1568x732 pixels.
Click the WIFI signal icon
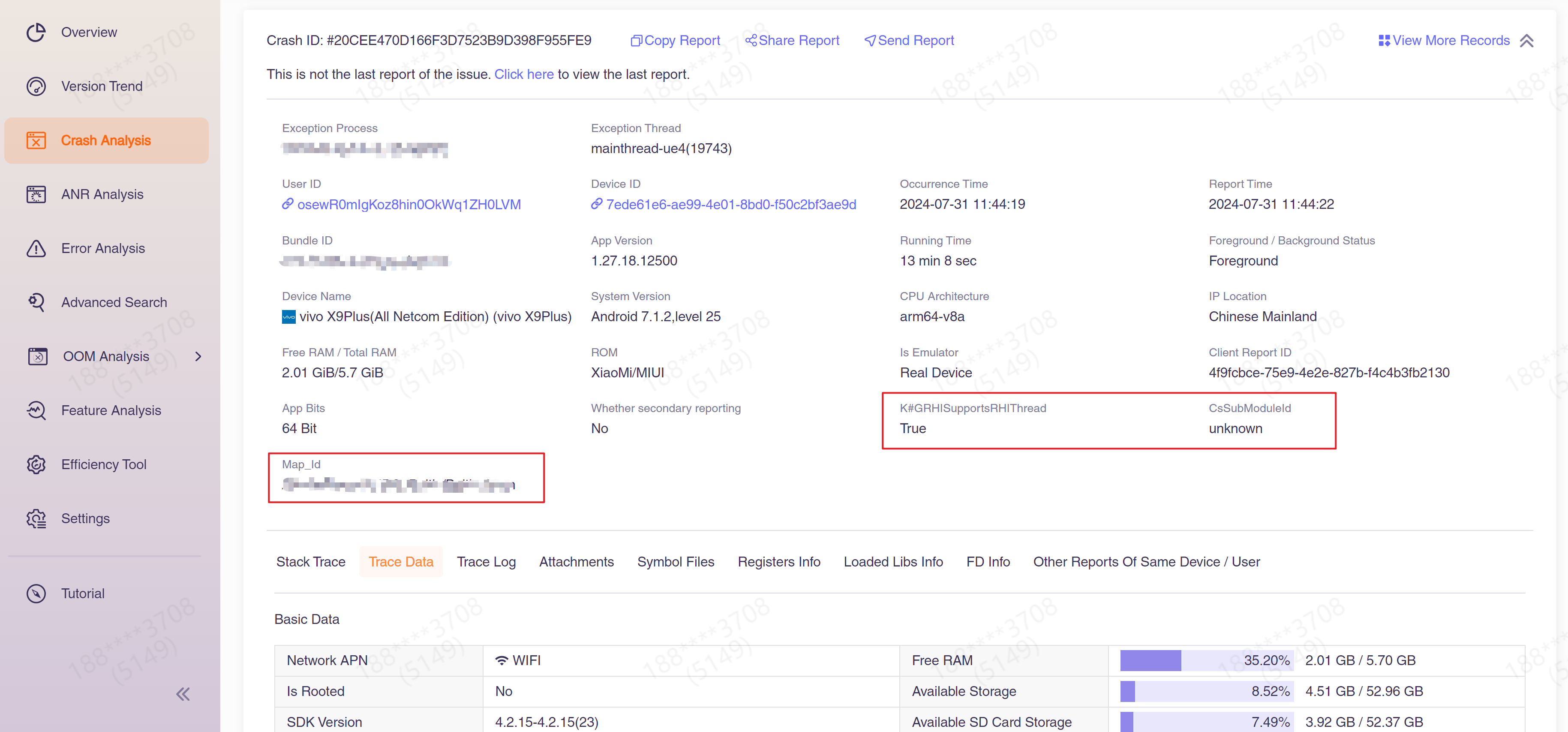(x=502, y=660)
